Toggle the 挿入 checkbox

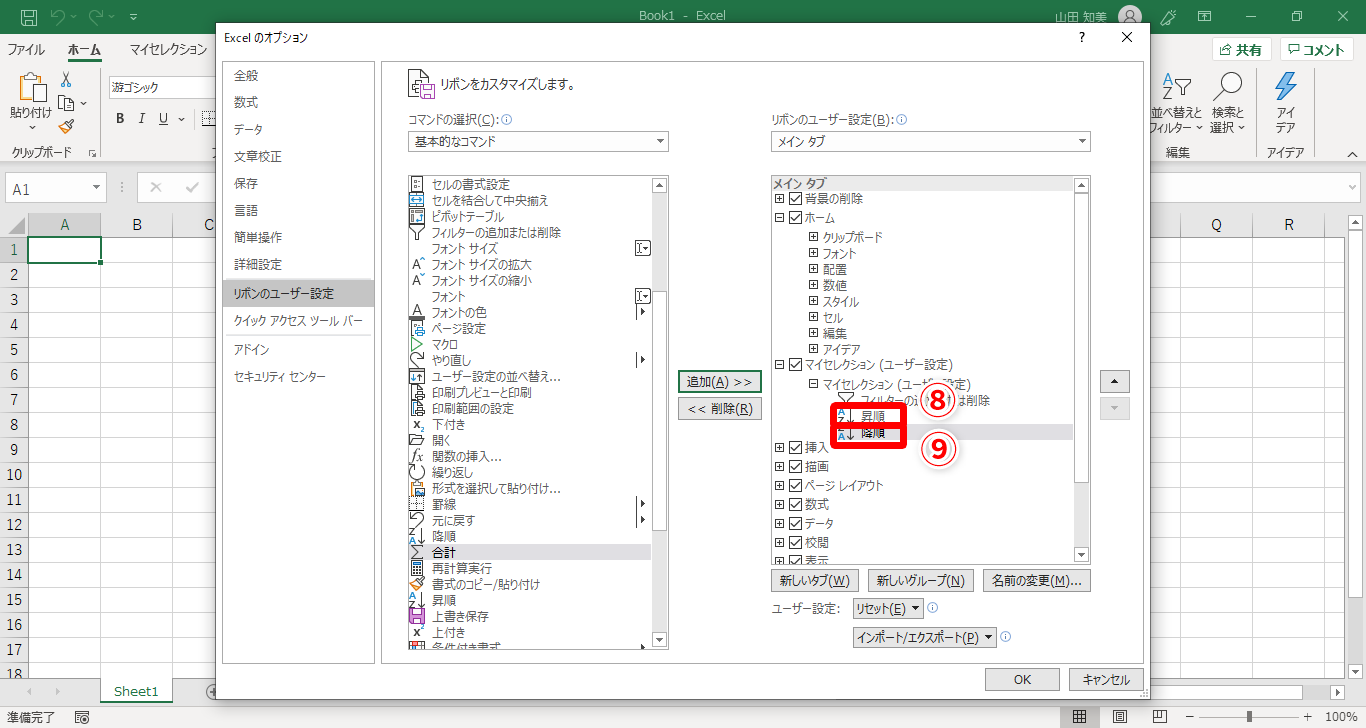pos(796,447)
